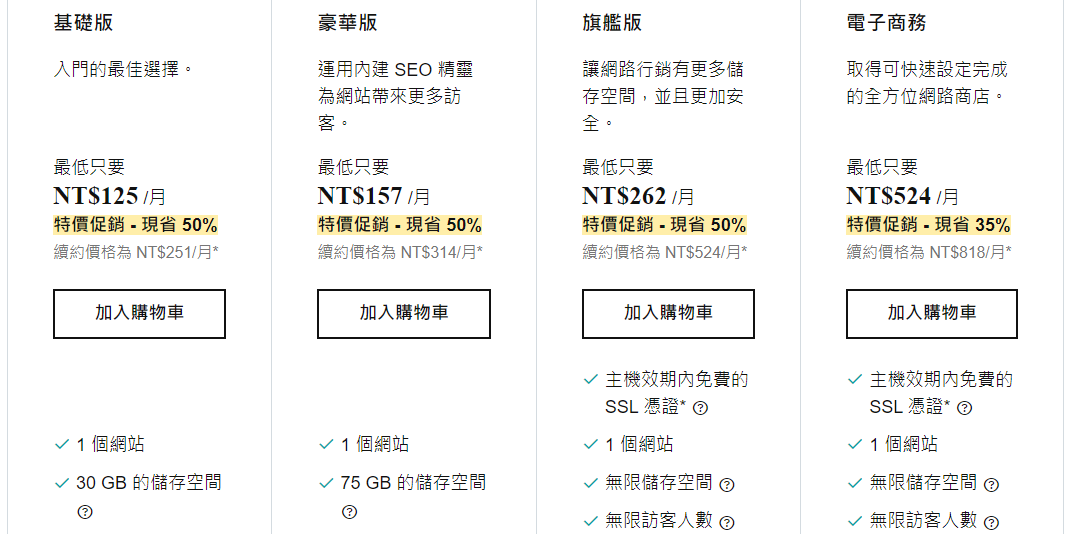Open help icon for 30 GB 的儲存空間

[85, 512]
